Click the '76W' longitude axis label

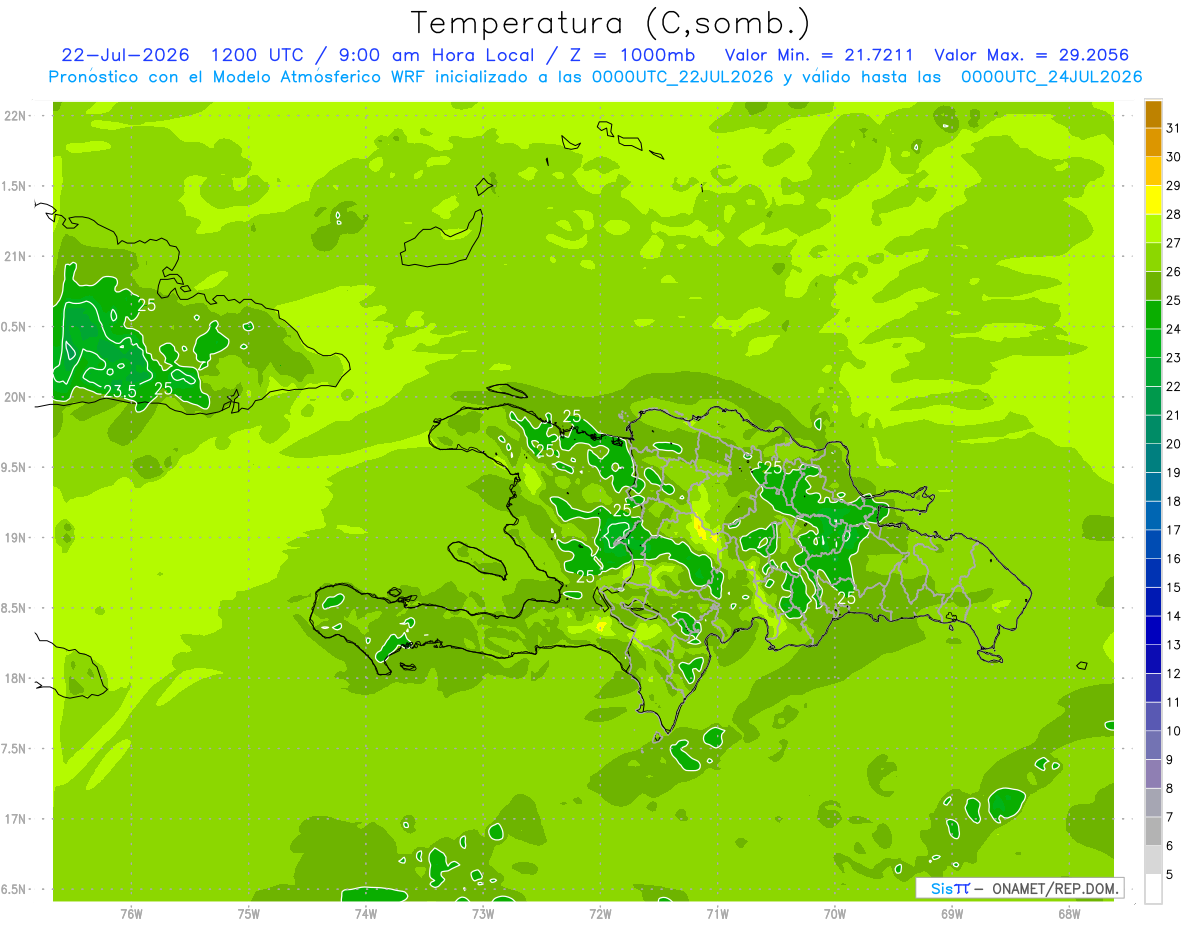[x=131, y=913]
